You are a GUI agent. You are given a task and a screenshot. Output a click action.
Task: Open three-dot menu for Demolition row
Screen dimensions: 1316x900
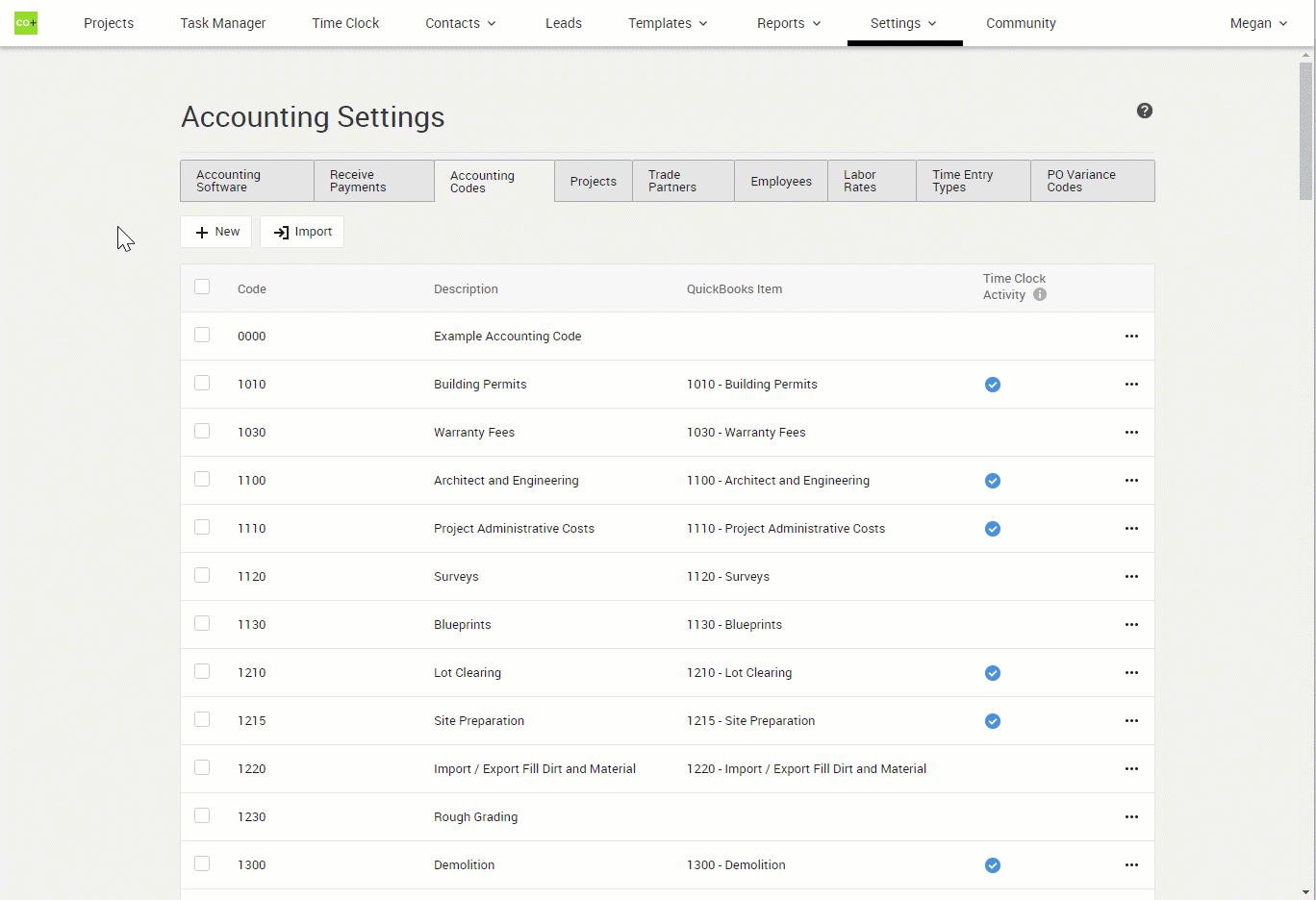(1131, 865)
